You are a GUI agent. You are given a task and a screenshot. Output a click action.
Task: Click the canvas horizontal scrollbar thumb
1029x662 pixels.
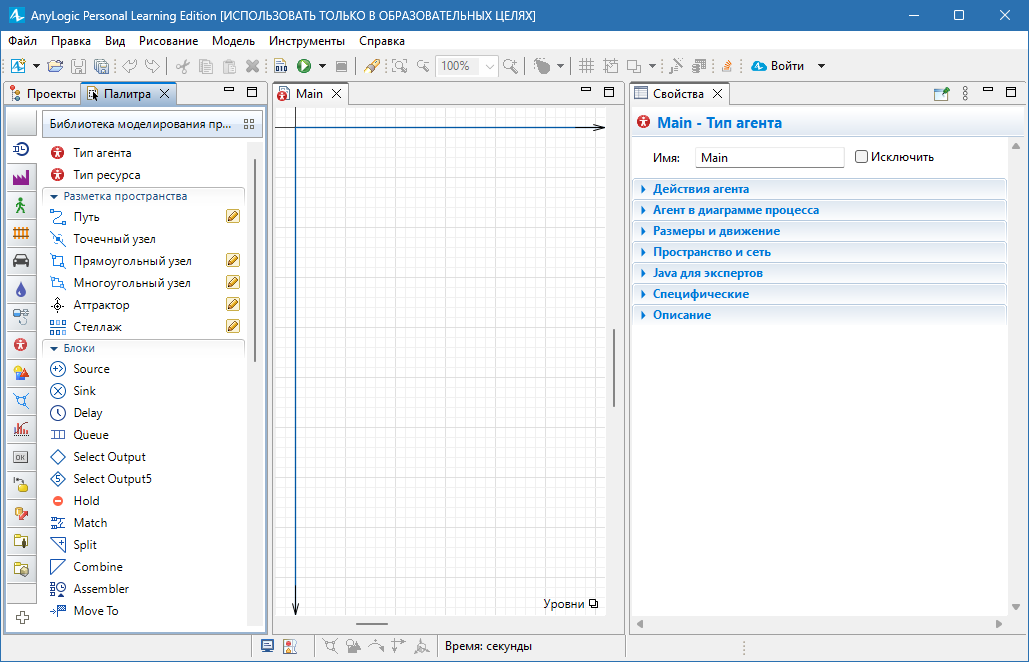(372, 624)
